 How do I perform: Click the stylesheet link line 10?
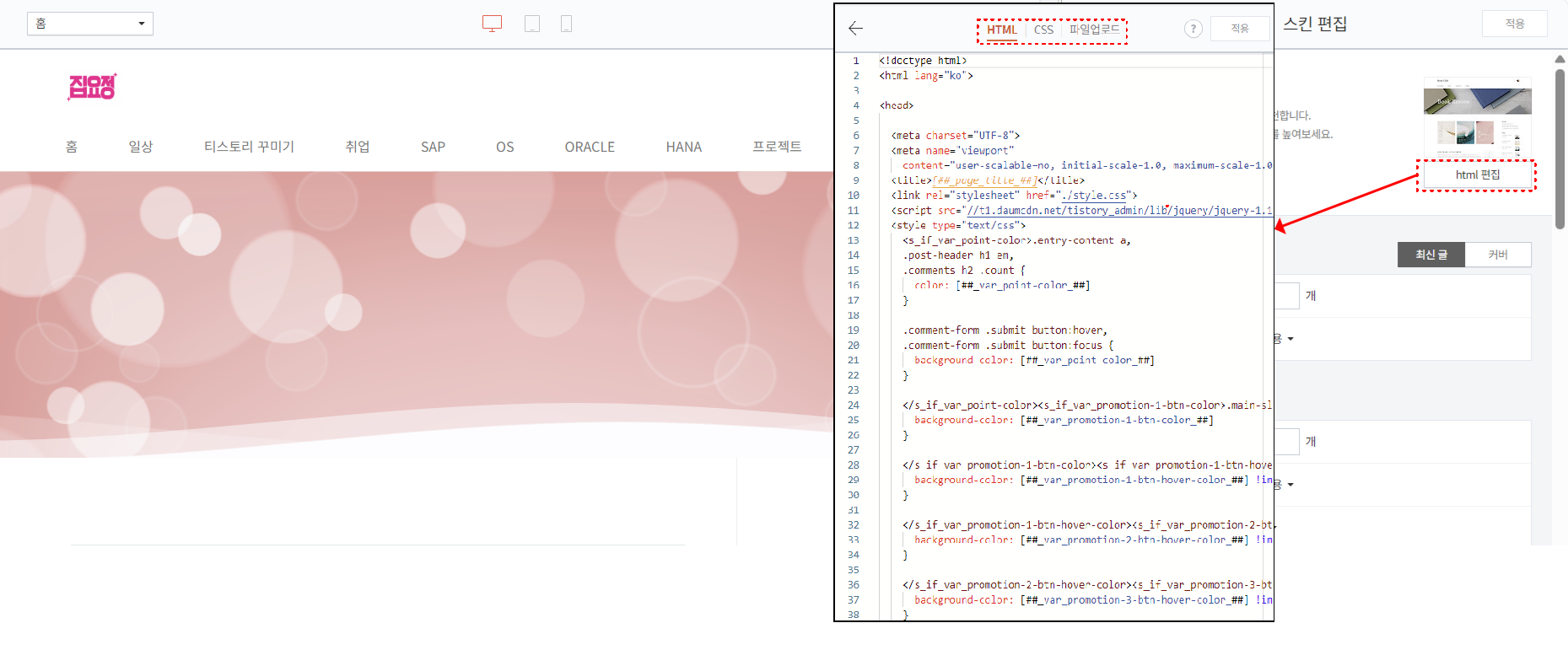click(1014, 196)
